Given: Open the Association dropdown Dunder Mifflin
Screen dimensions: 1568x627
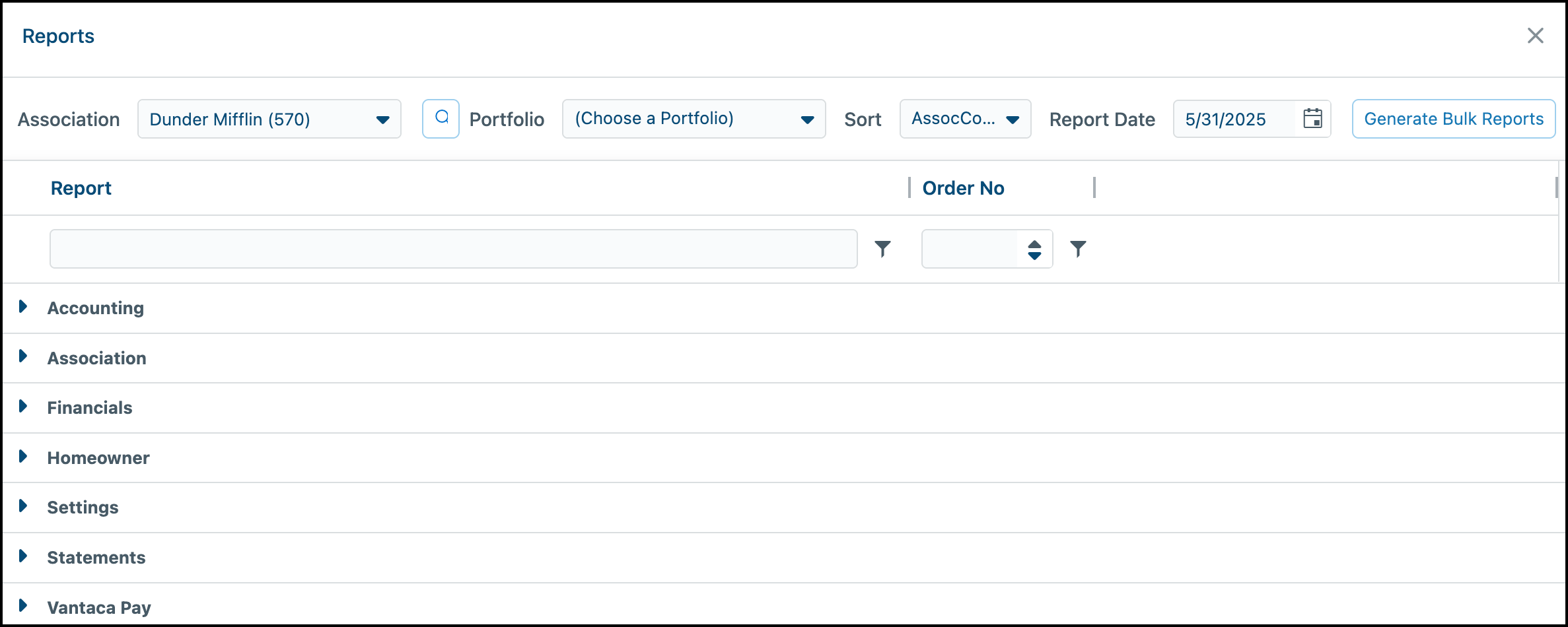Looking at the screenshot, I should [x=269, y=119].
